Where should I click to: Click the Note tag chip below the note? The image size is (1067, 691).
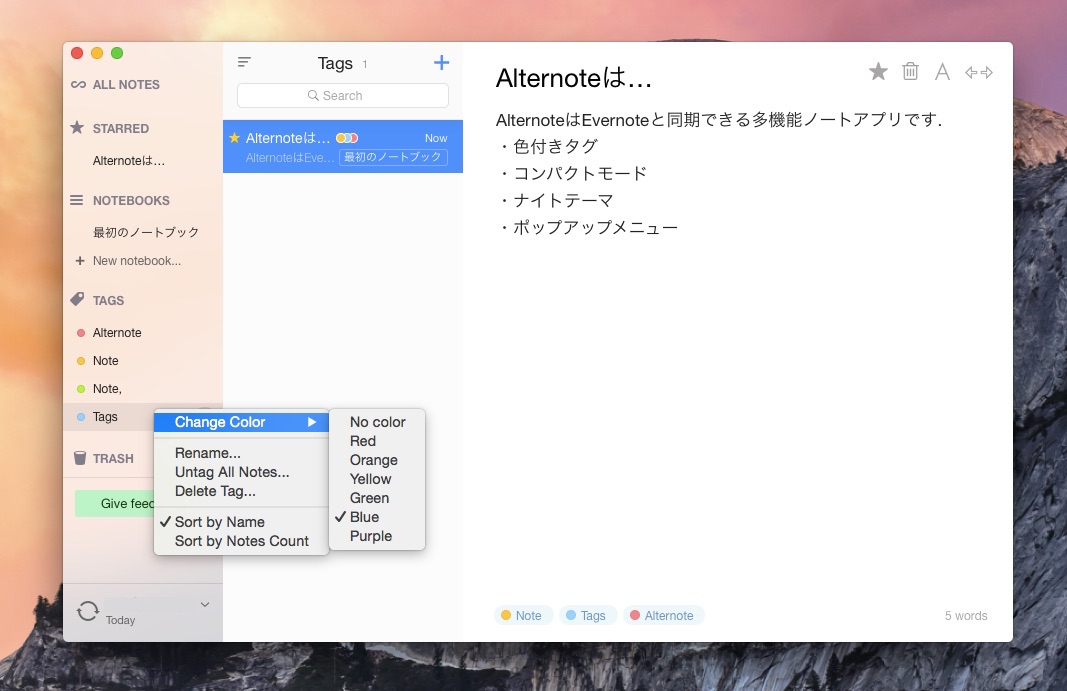(x=523, y=615)
